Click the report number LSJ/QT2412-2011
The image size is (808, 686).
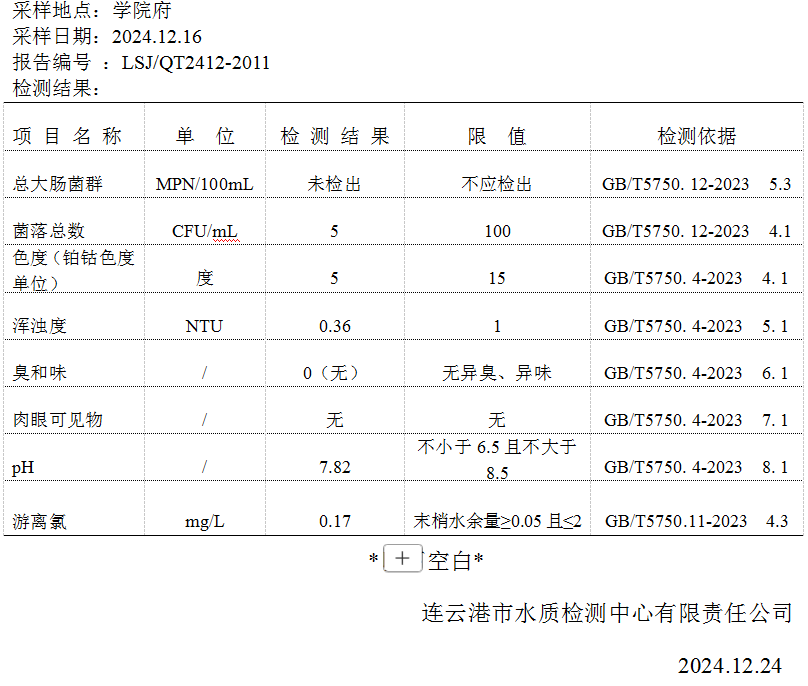[195, 63]
